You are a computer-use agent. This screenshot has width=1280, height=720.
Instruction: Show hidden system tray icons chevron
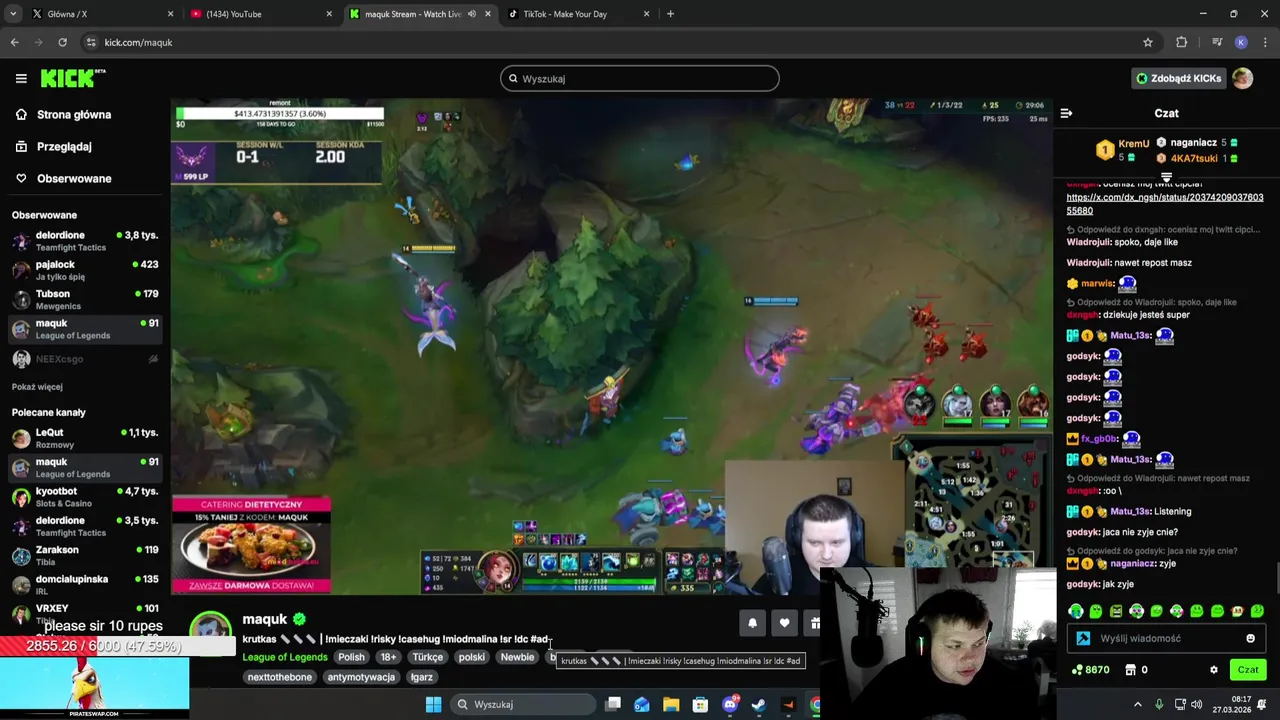point(1137,704)
